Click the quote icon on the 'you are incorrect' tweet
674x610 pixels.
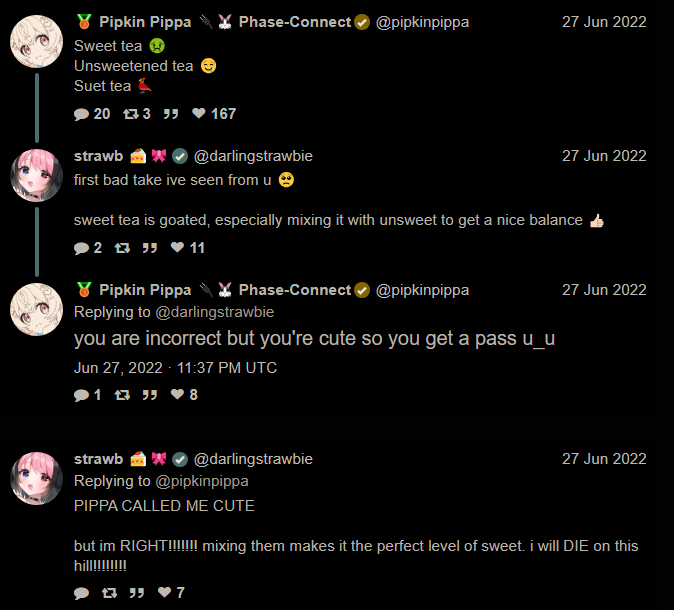150,395
